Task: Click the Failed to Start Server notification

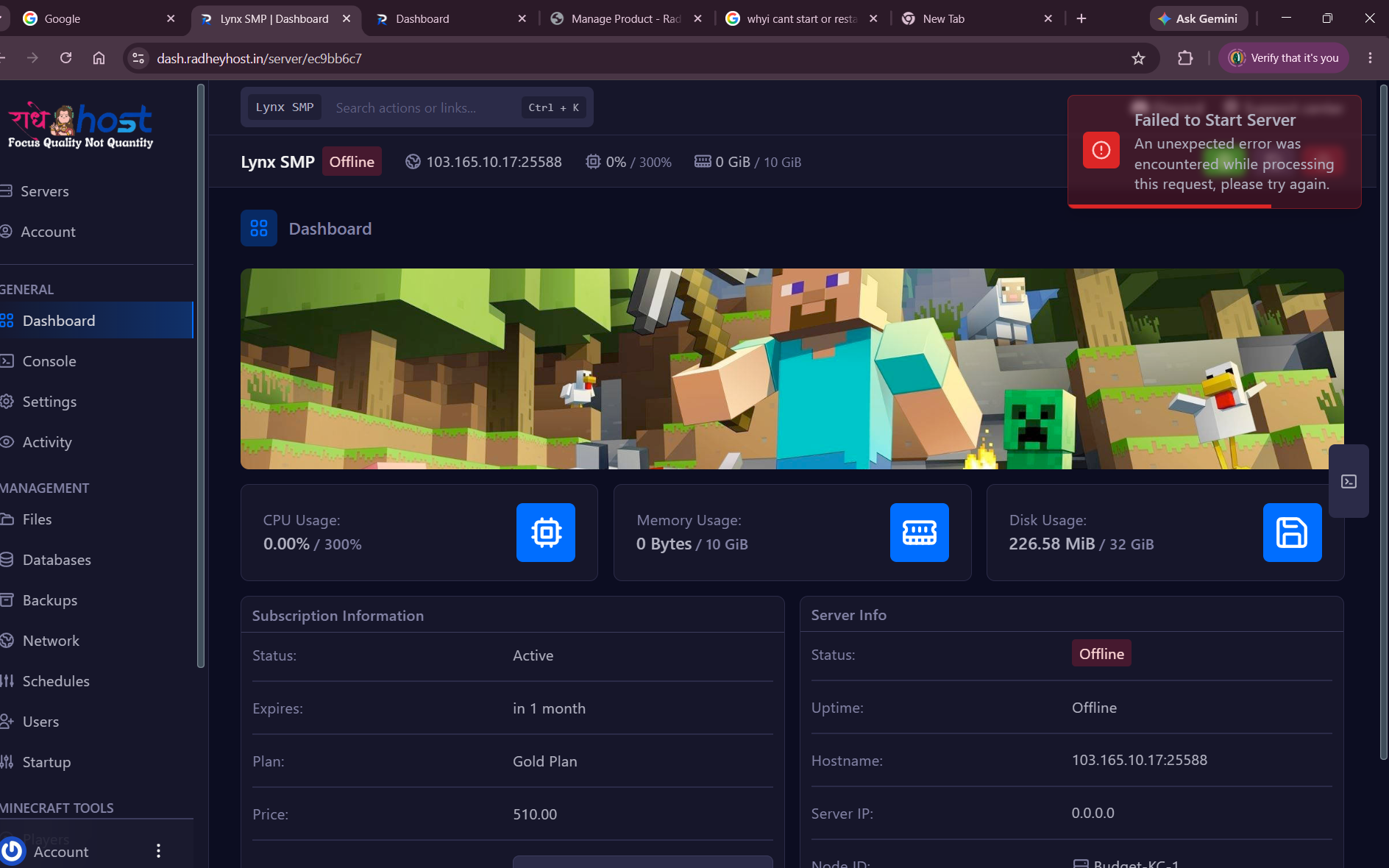Action: pos(1215,152)
